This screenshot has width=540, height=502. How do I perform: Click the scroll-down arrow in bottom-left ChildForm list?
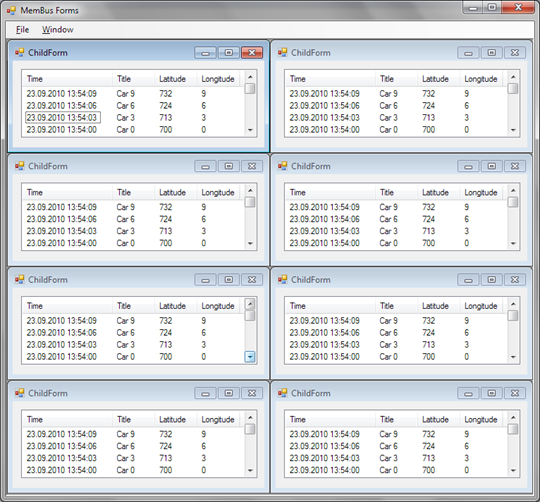click(x=250, y=470)
